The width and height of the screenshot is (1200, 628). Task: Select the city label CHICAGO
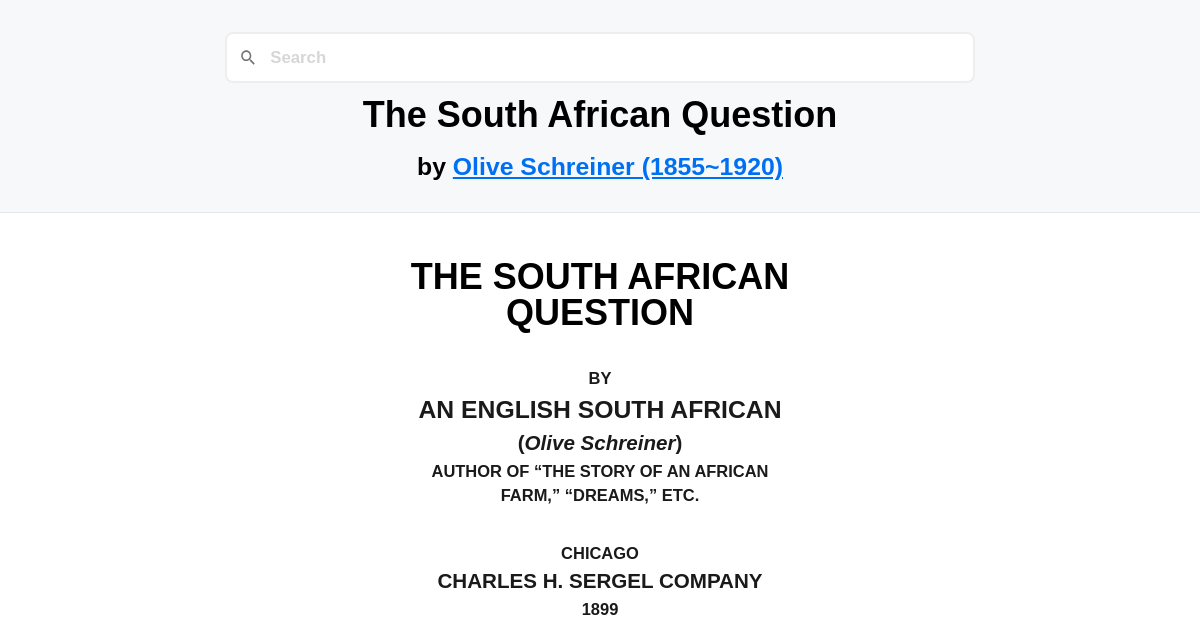click(x=599, y=553)
